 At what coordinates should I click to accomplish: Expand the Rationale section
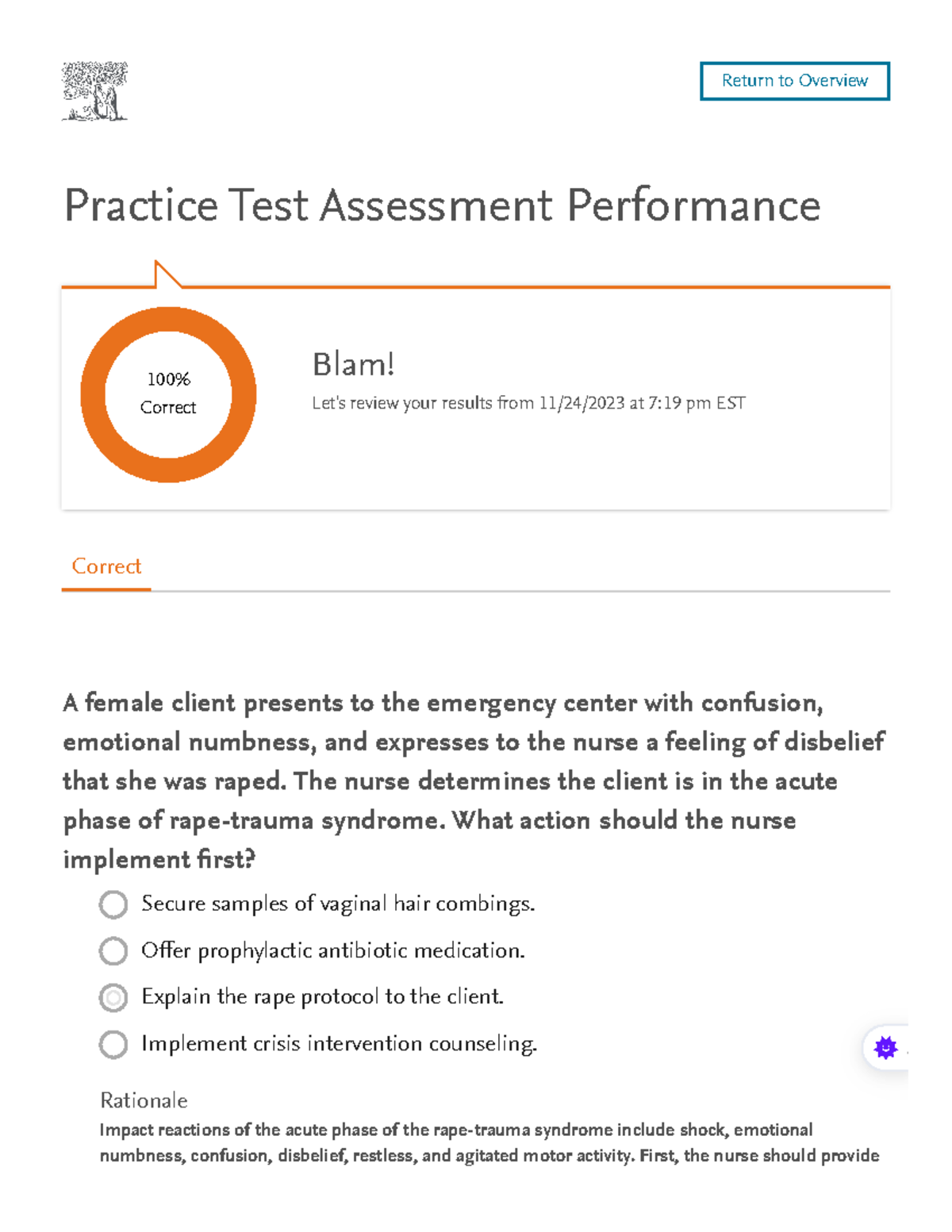click(143, 1100)
